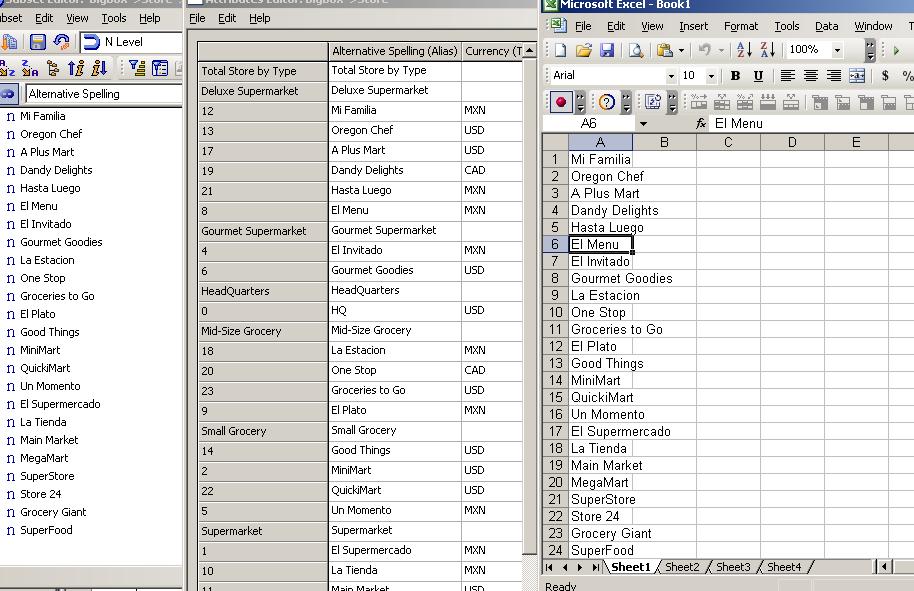Click the CAD currency cell for Dandy Delights

pos(491,170)
